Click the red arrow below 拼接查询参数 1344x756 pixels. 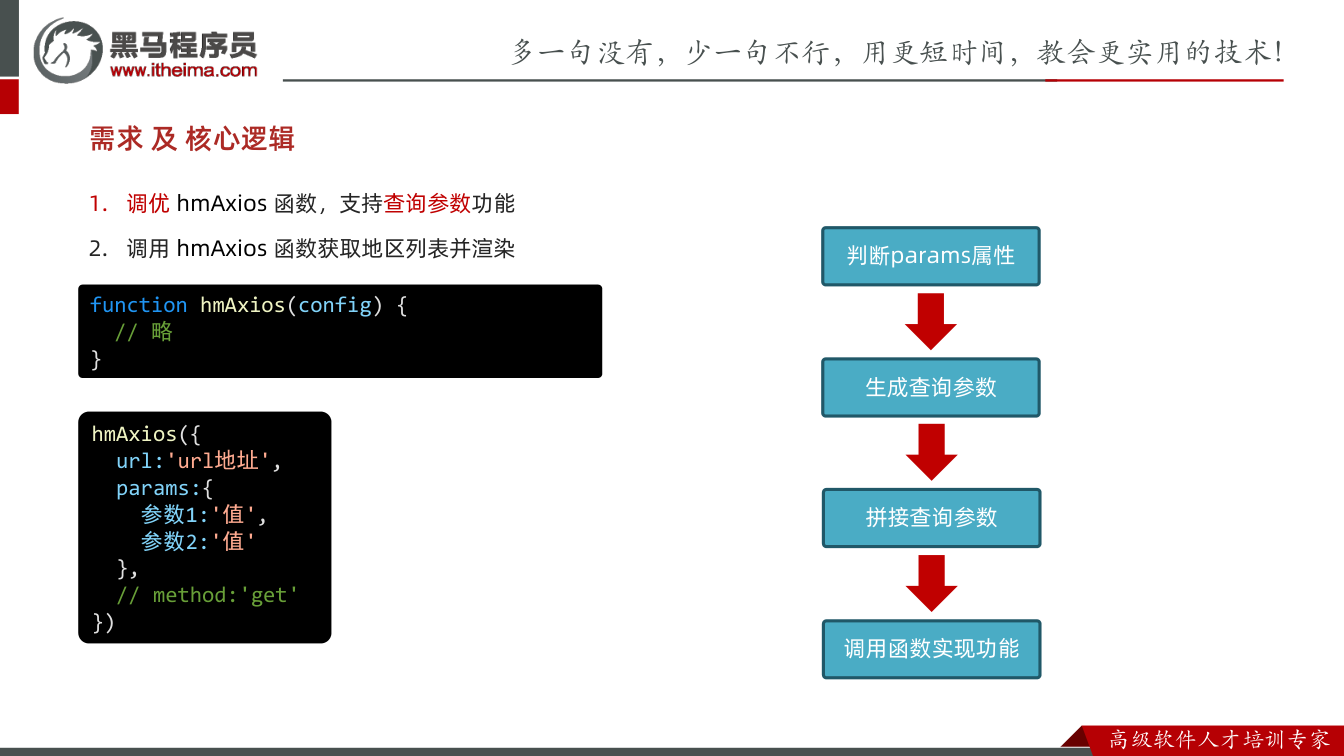coord(931,583)
